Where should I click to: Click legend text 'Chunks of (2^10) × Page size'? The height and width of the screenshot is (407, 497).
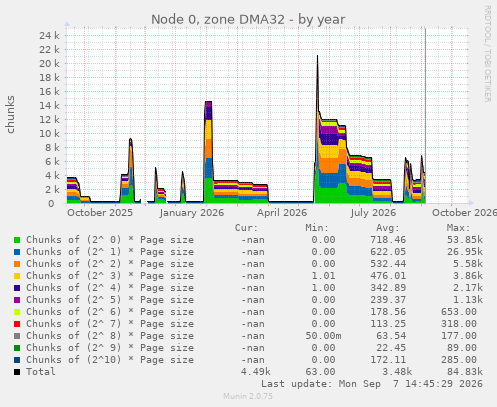[110, 360]
